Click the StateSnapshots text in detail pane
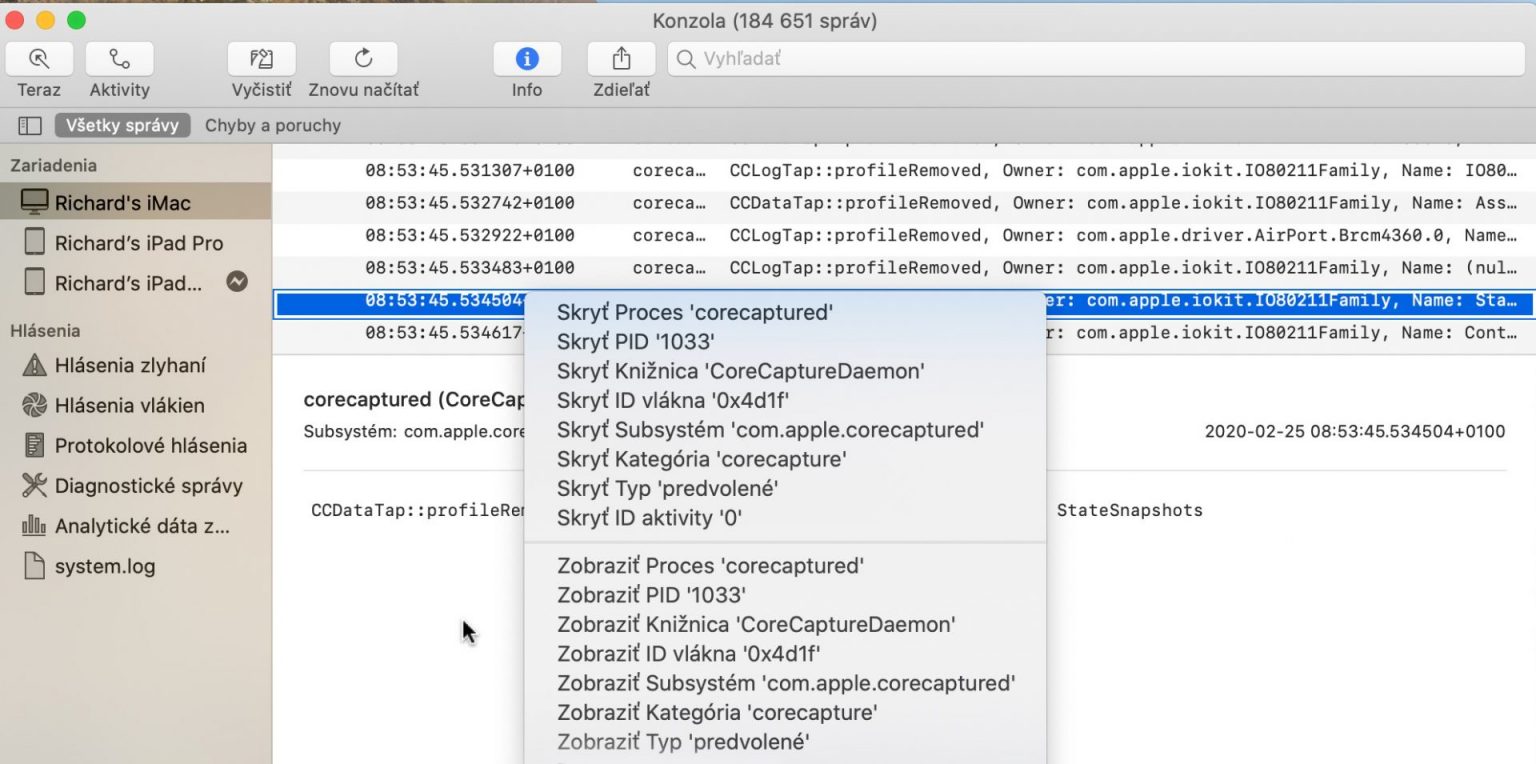Image resolution: width=1536 pixels, height=764 pixels. (1130, 510)
